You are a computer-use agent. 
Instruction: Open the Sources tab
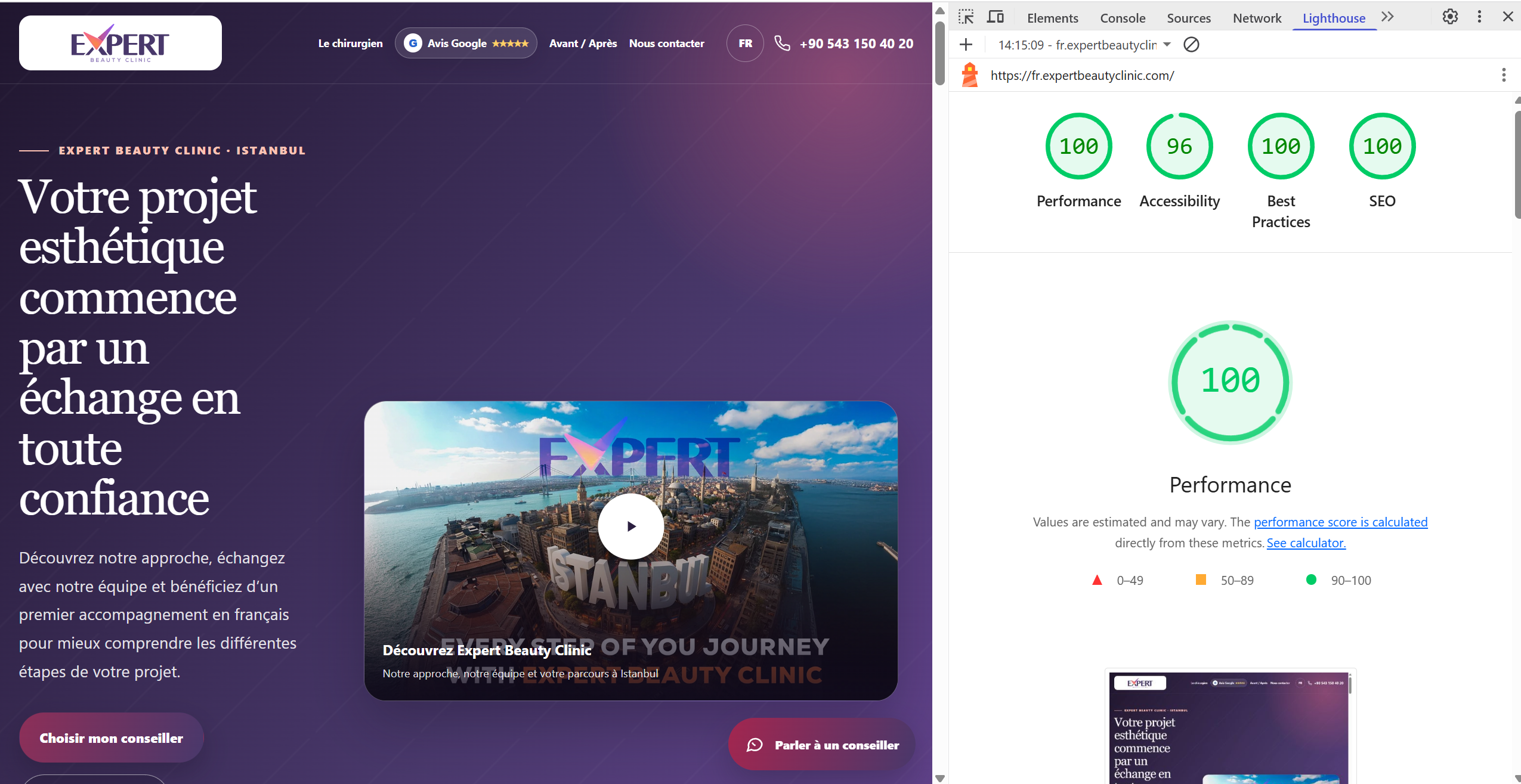click(x=1189, y=18)
